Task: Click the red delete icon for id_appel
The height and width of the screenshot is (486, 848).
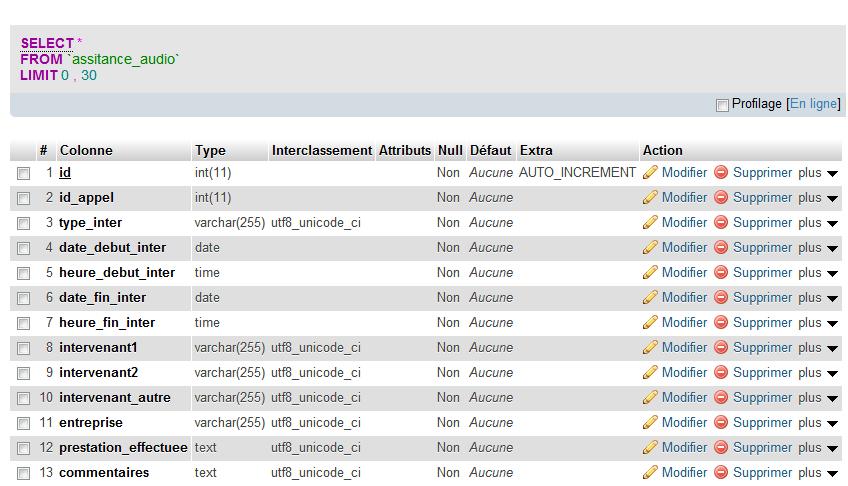Action: point(721,197)
